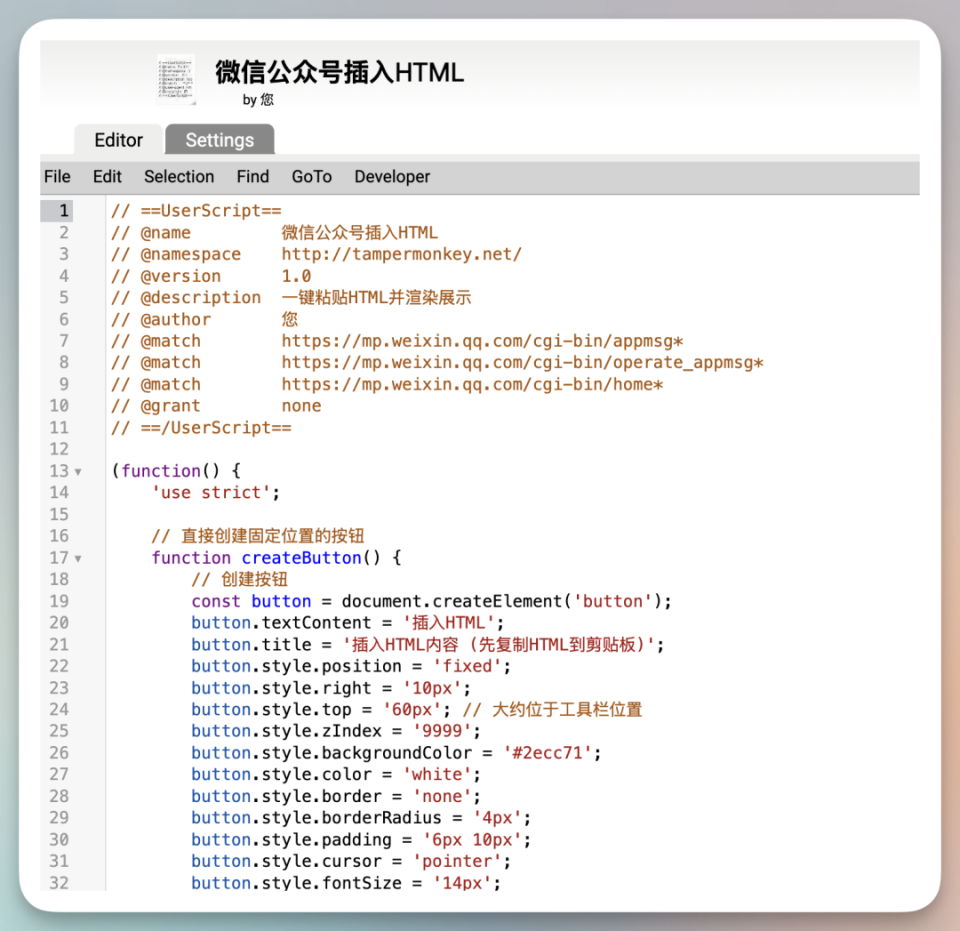Viewport: 960px width, 931px height.
Task: Click the 'use strict' string
Action: click(211, 493)
